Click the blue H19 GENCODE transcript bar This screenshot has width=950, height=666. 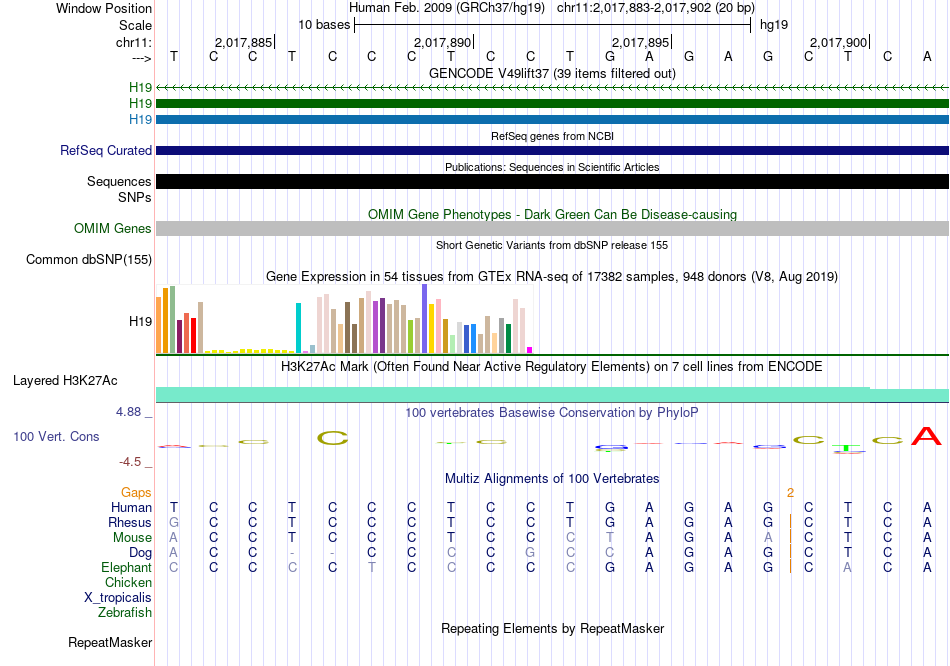(x=552, y=119)
